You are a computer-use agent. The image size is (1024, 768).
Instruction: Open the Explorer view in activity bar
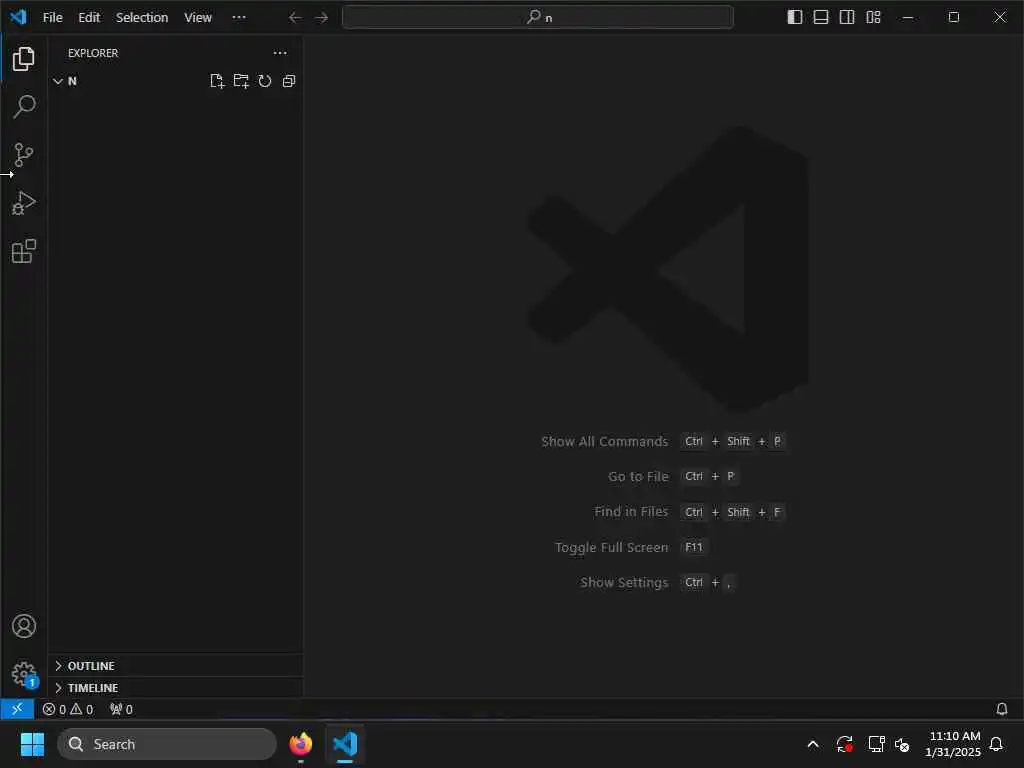(x=24, y=59)
